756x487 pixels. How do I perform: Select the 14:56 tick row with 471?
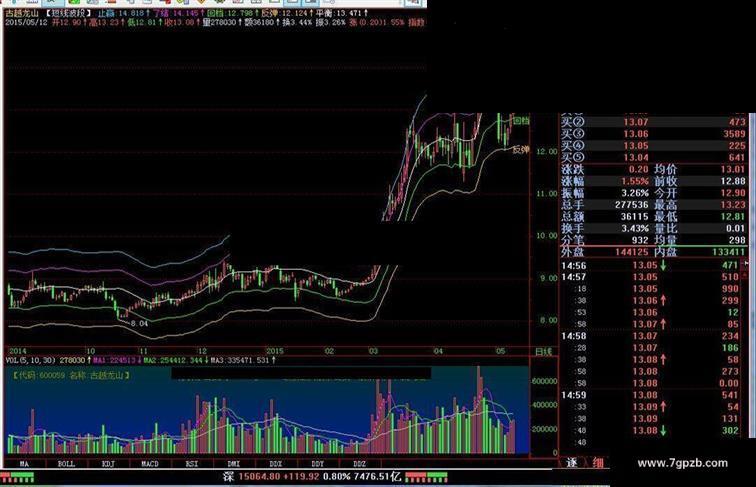[650, 265]
